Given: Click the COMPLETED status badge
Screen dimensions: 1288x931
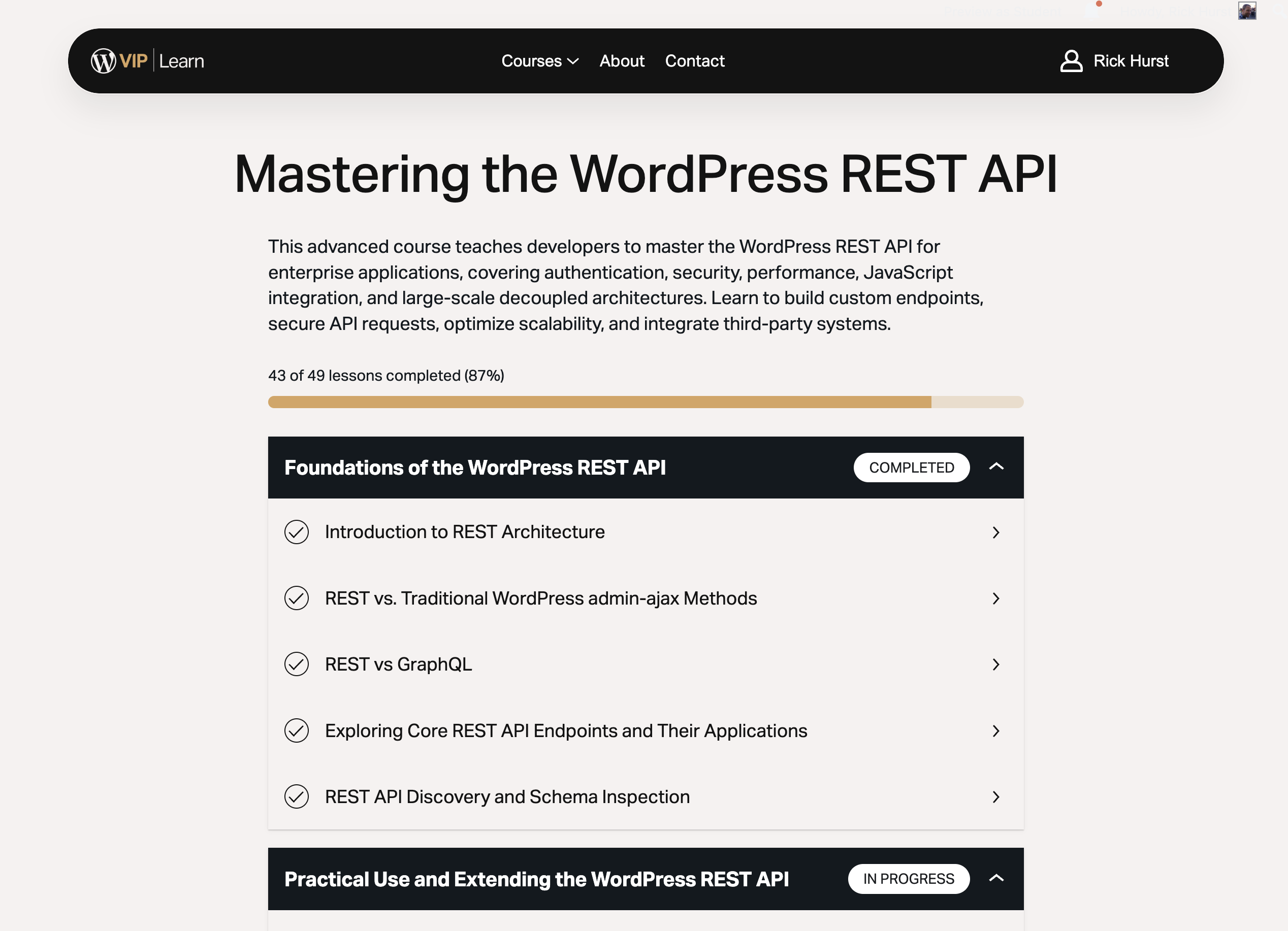Looking at the screenshot, I should click(912, 467).
